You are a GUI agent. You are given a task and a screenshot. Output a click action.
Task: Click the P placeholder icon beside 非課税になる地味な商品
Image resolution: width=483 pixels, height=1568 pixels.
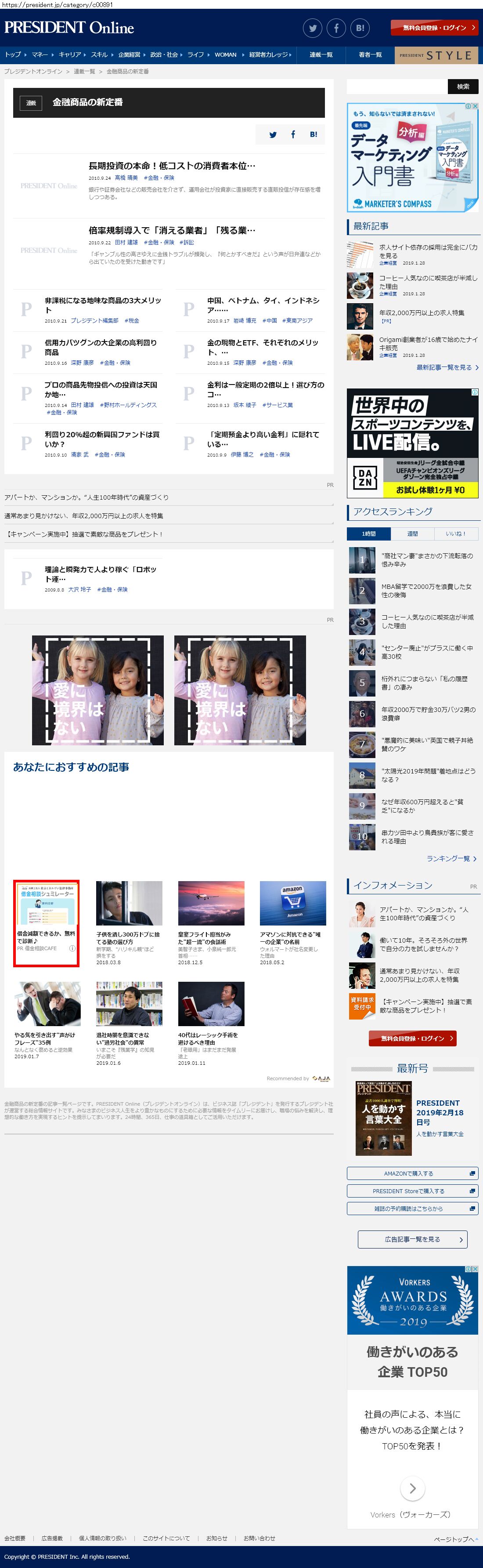click(26, 309)
